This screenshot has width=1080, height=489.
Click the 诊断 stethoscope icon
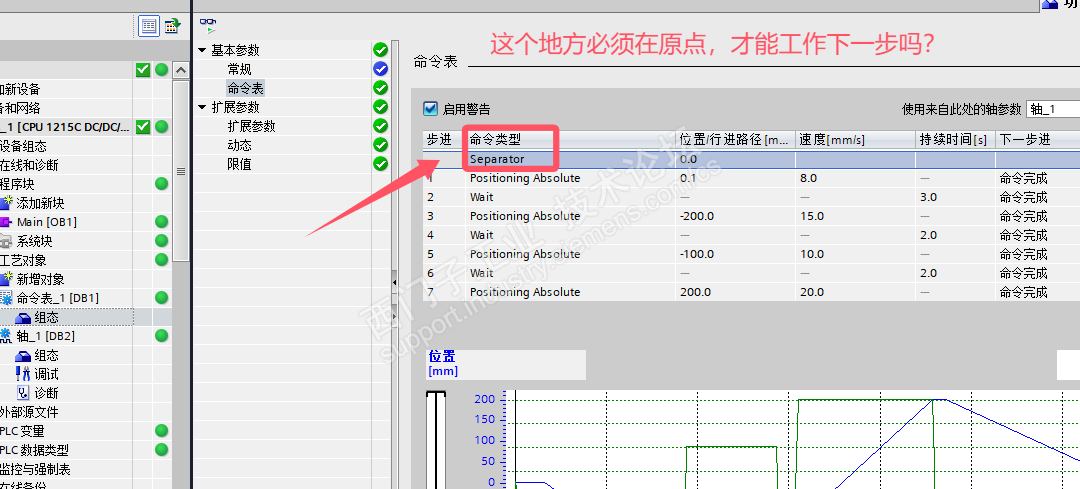tap(23, 393)
